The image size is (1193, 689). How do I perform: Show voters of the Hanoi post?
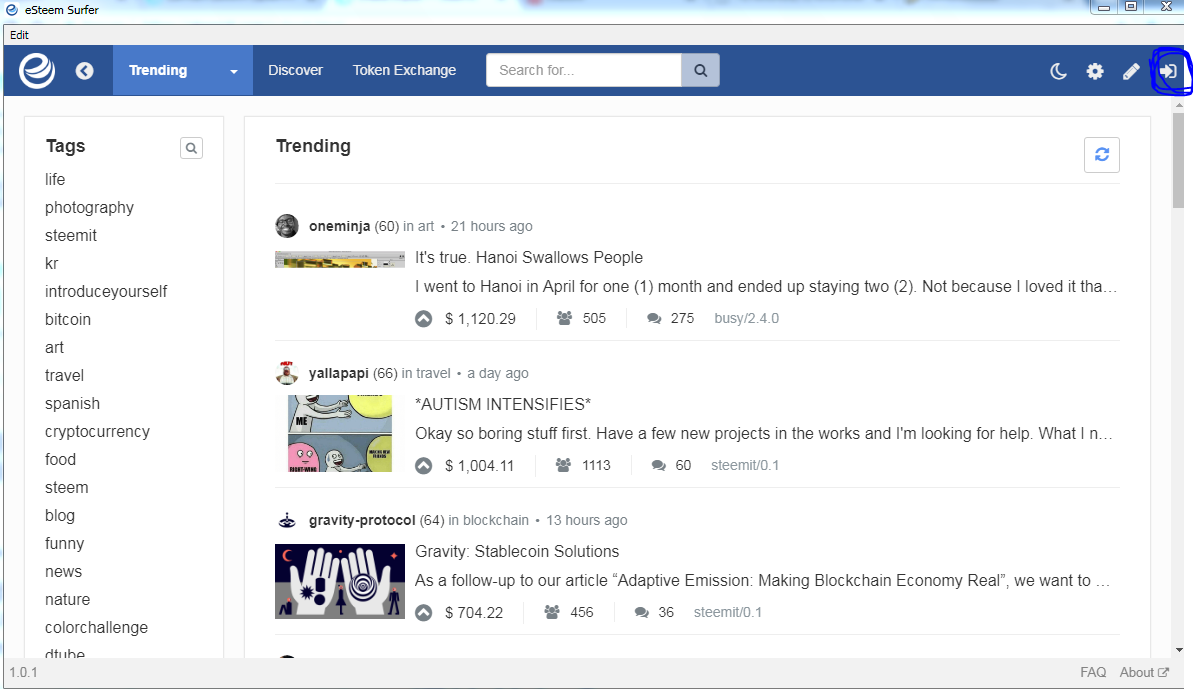click(x=564, y=318)
